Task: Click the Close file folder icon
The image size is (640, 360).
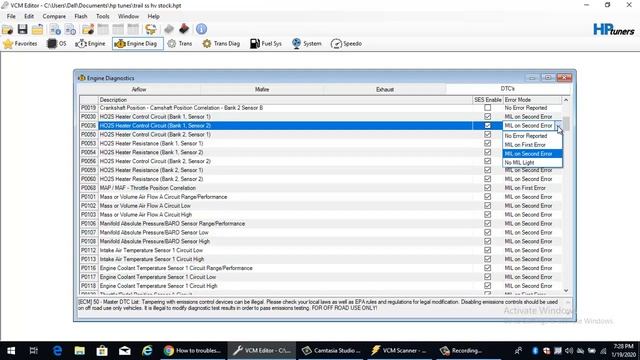Action: coord(37,29)
